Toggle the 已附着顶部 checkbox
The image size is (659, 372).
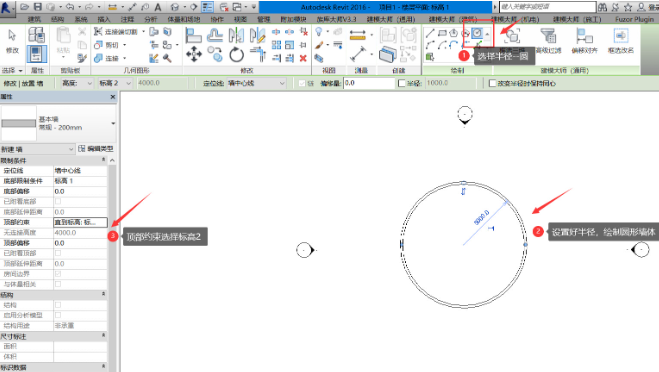click(x=58, y=253)
